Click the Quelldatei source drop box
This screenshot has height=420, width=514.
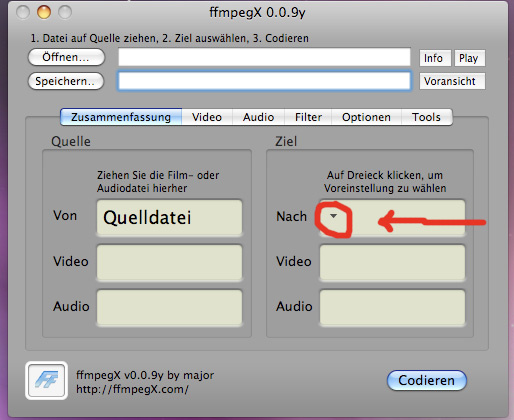click(169, 218)
